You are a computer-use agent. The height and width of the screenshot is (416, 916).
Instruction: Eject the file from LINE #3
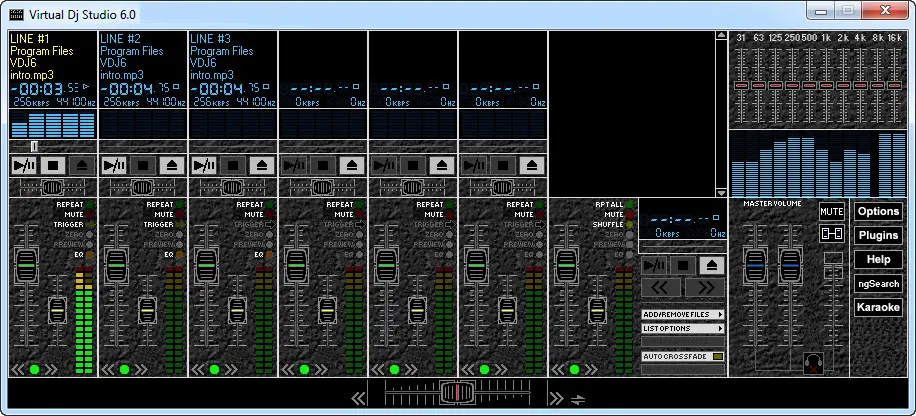[262, 165]
